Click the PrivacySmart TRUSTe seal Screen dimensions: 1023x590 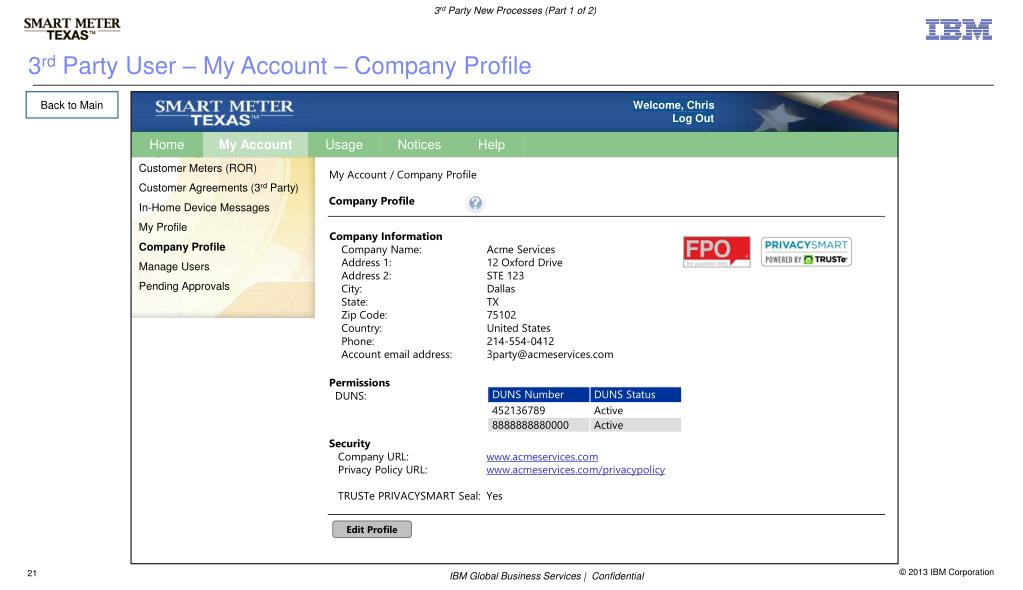(806, 252)
